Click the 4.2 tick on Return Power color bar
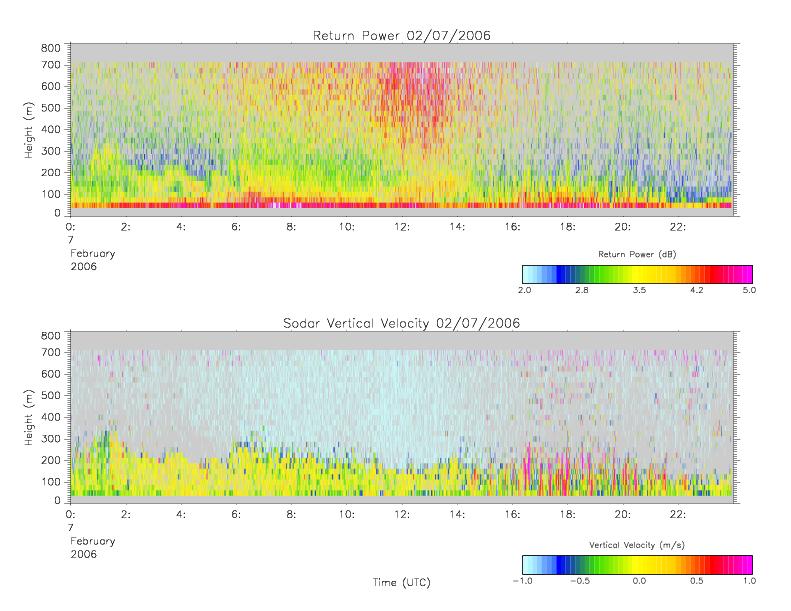Screen dimensions: 791x611 click(697, 290)
